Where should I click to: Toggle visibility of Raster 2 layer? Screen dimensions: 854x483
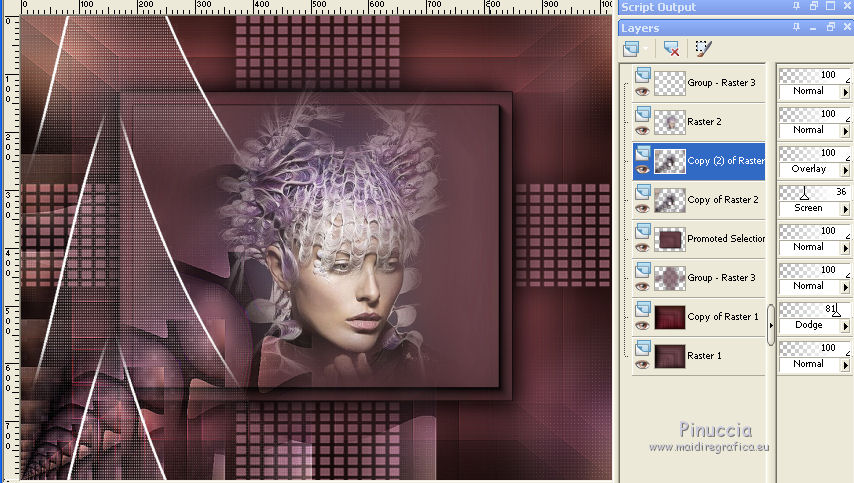[x=643, y=131]
